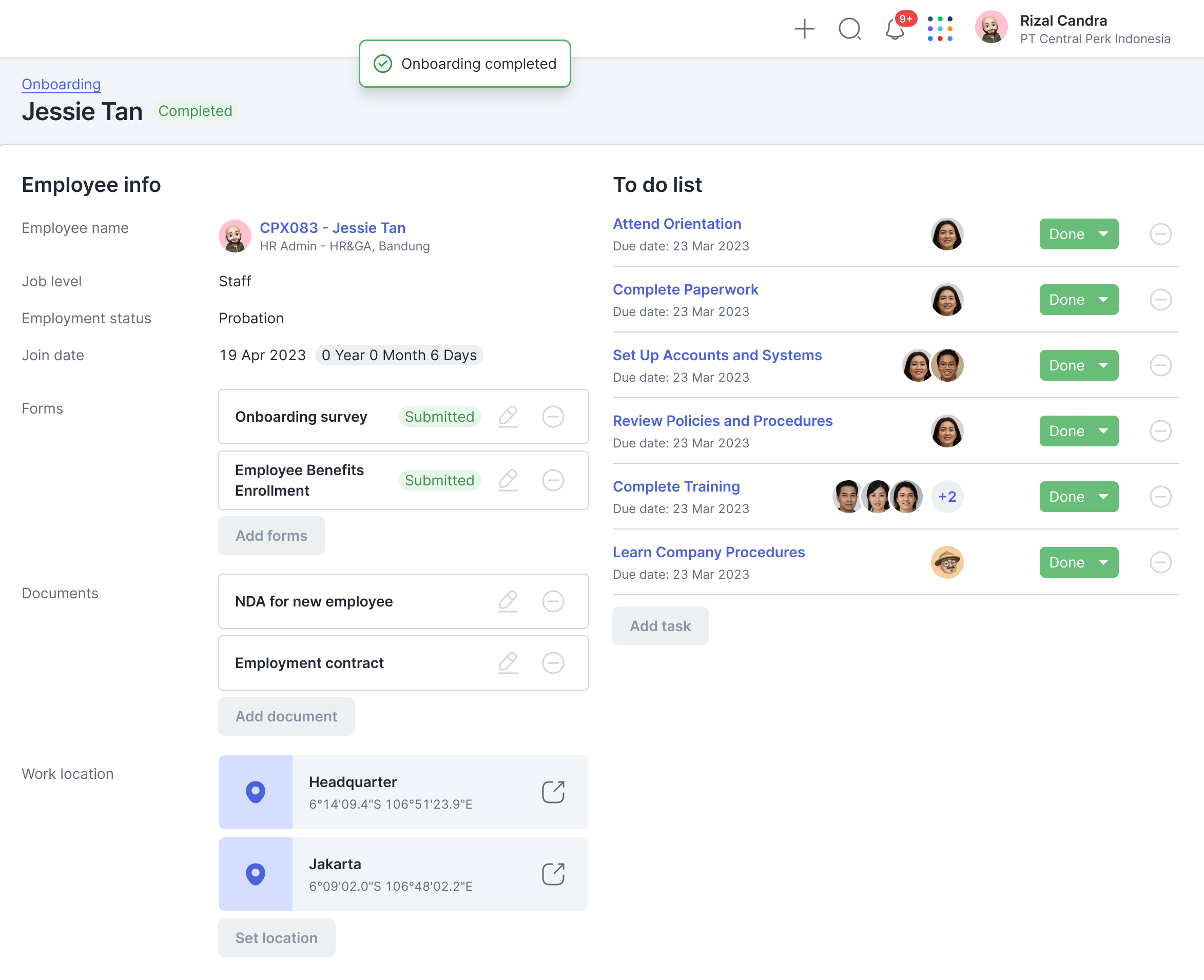Click the Add task button

(659, 626)
